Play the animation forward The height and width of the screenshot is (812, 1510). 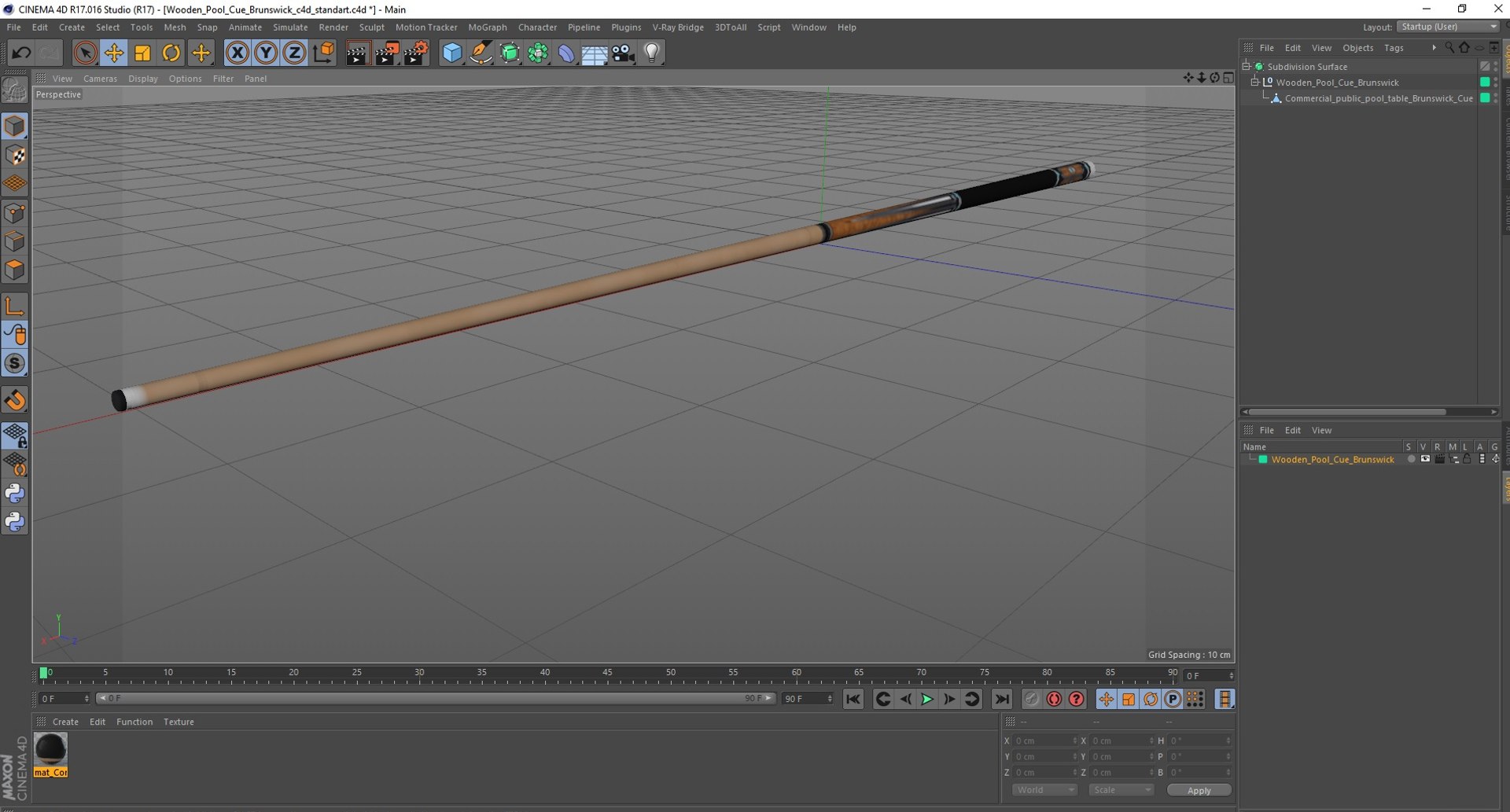(927, 699)
